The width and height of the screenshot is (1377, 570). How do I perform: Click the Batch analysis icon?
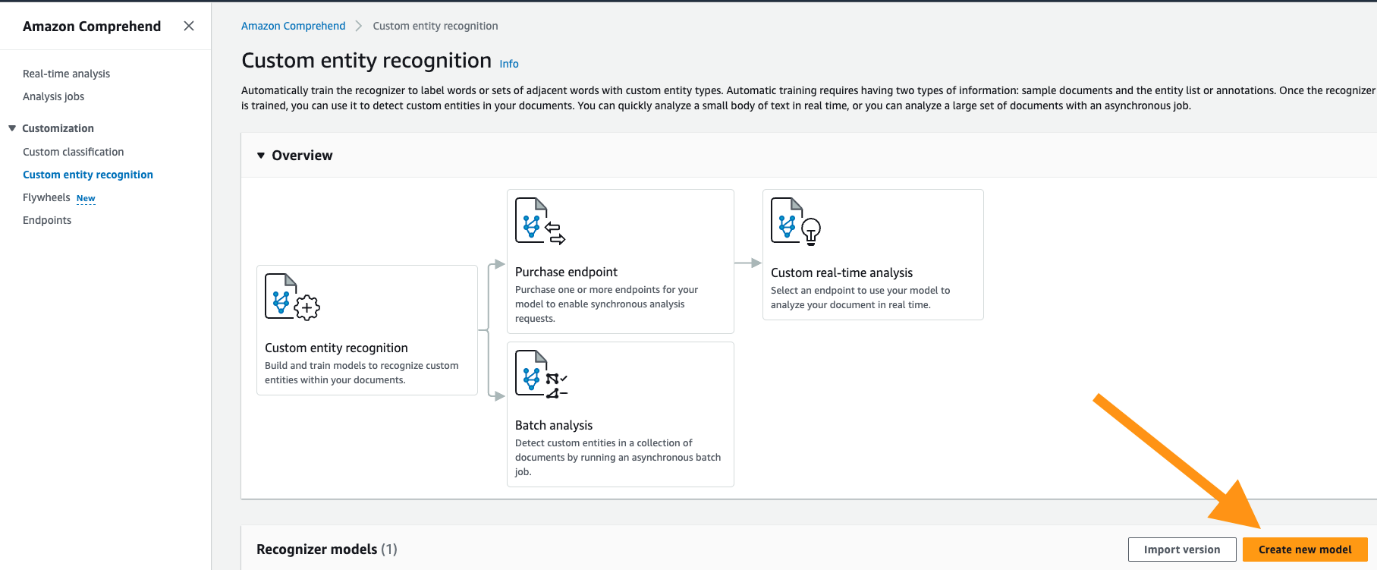[541, 374]
